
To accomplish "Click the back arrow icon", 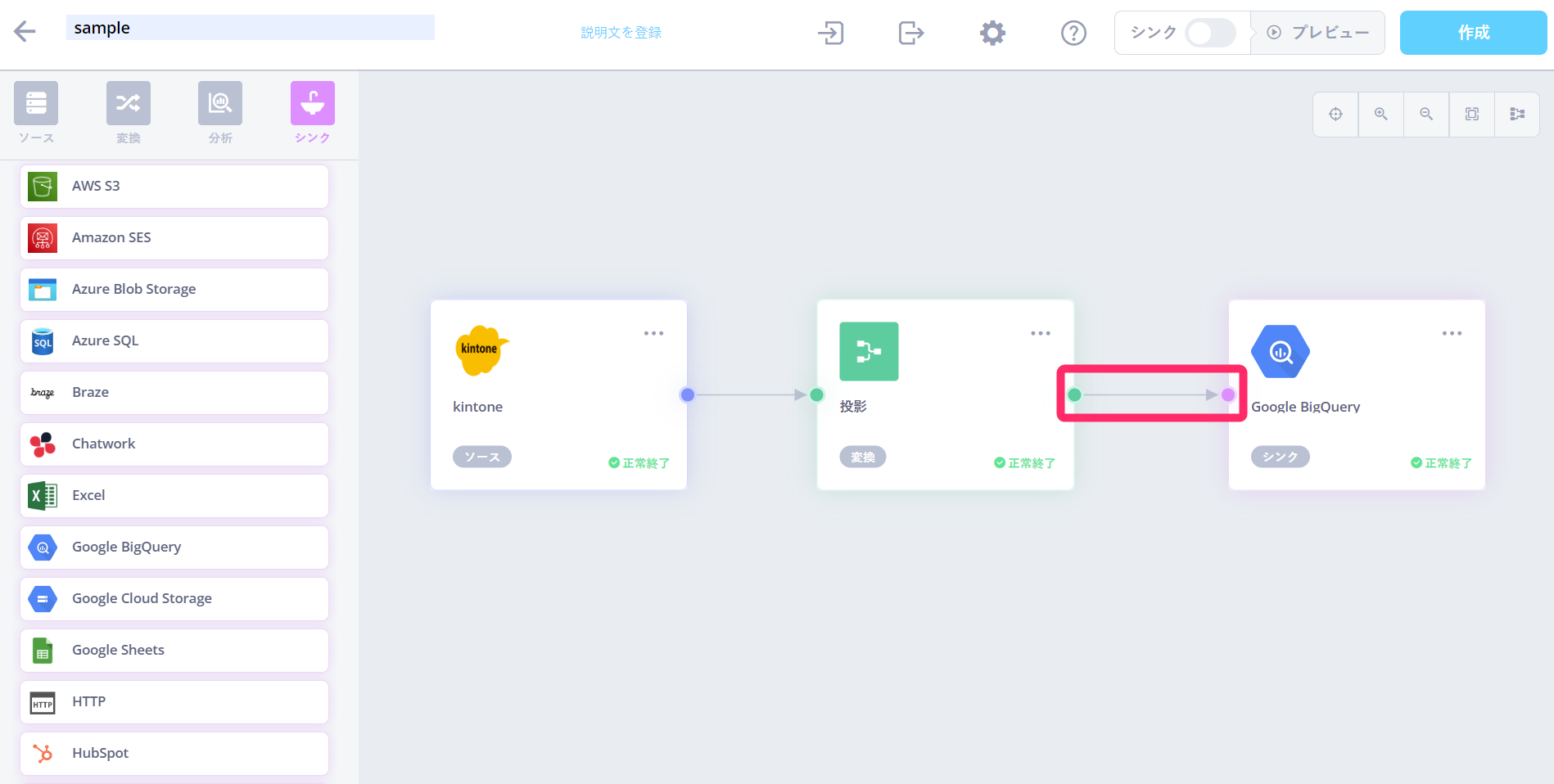I will [x=25, y=32].
